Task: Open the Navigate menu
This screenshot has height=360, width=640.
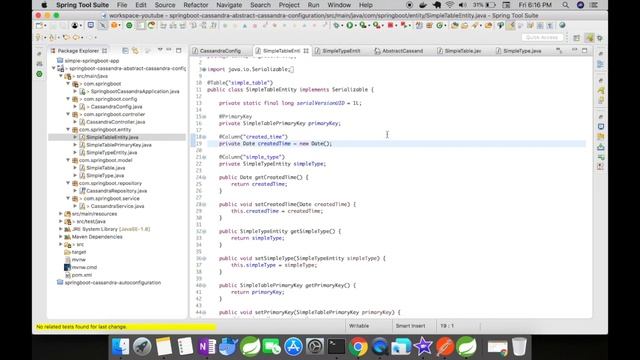Action: coord(229,5)
